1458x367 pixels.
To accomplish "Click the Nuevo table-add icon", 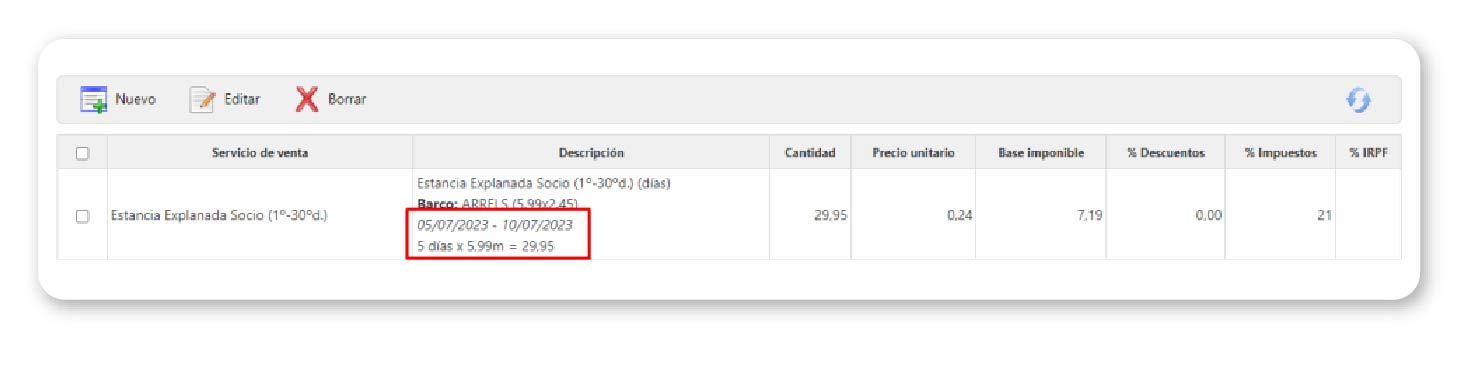I will click(93, 100).
